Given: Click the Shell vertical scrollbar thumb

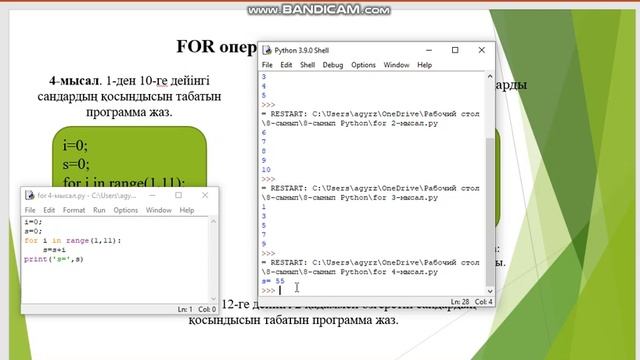Looking at the screenshot, I should (490, 212).
